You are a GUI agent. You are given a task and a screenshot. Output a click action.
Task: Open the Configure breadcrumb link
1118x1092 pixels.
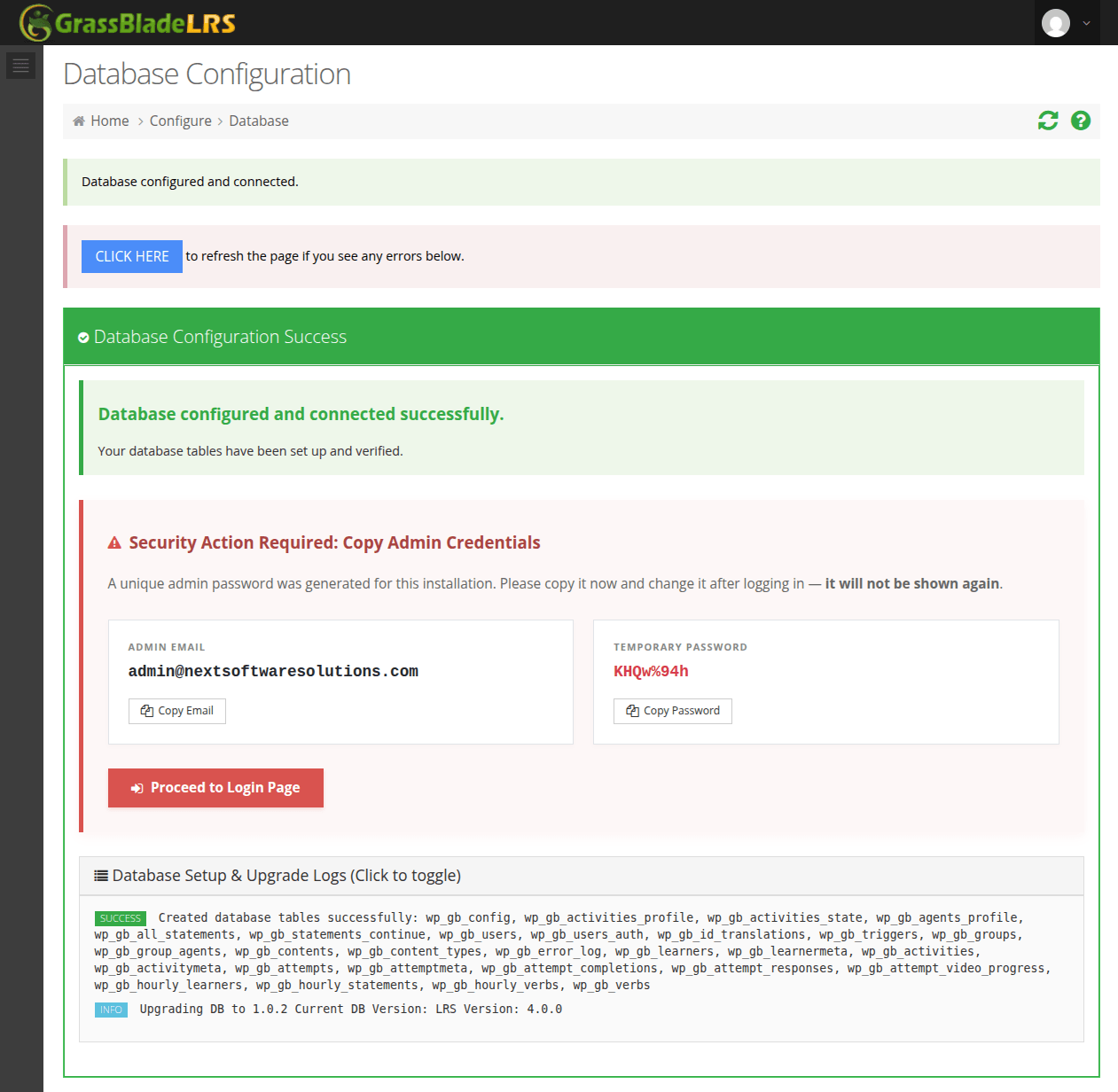181,121
